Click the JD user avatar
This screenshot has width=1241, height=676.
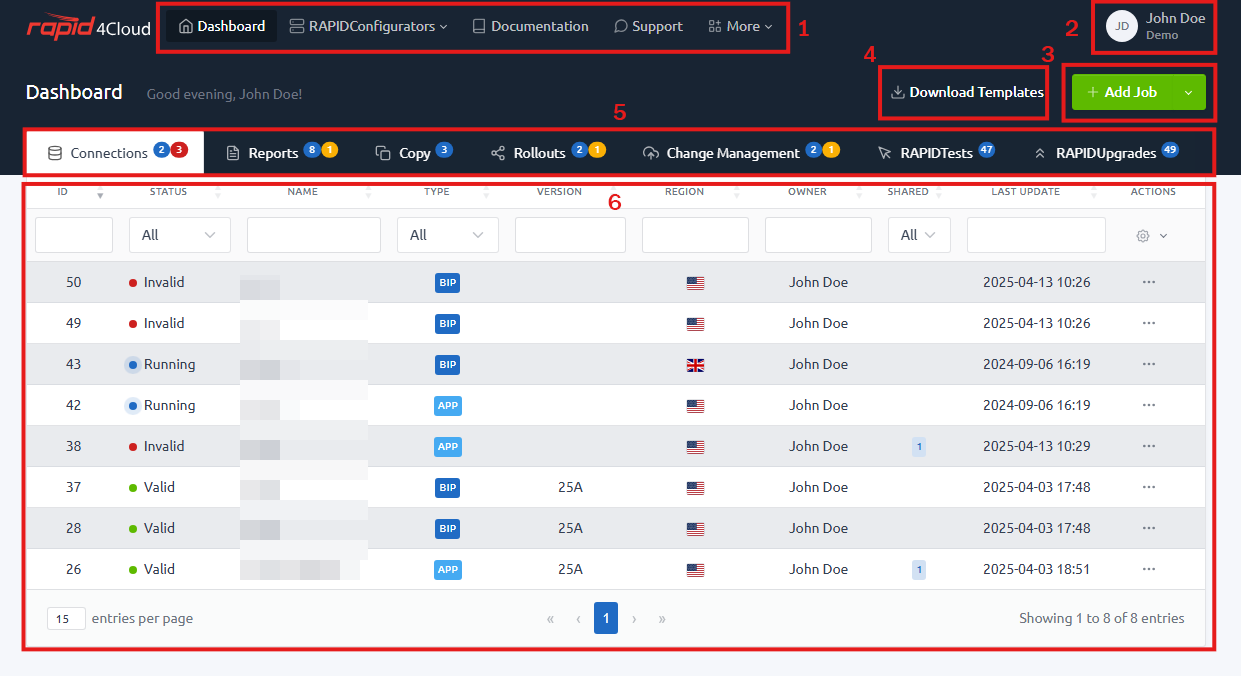pos(1122,26)
